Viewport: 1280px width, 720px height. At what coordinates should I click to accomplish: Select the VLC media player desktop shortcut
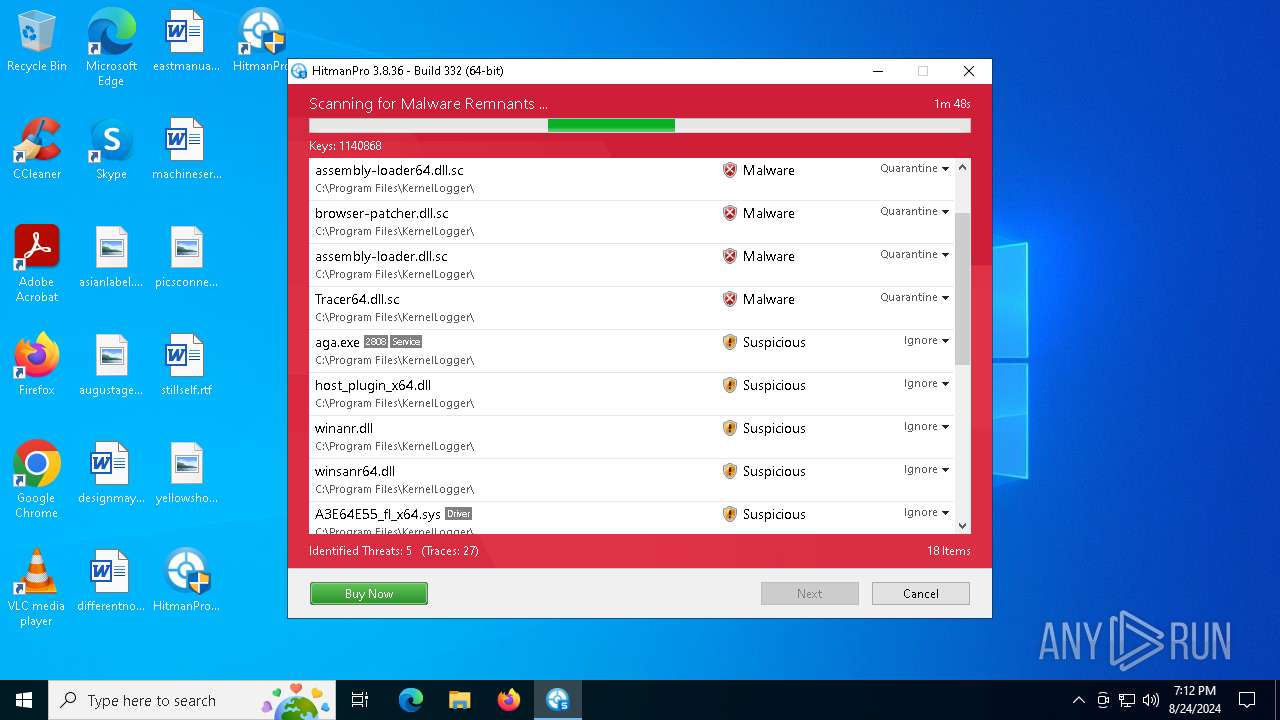point(37,587)
